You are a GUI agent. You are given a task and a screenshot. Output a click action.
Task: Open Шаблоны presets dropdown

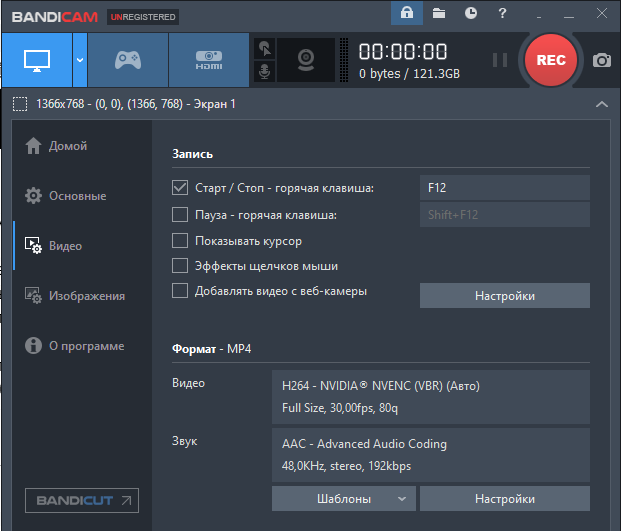pos(344,499)
